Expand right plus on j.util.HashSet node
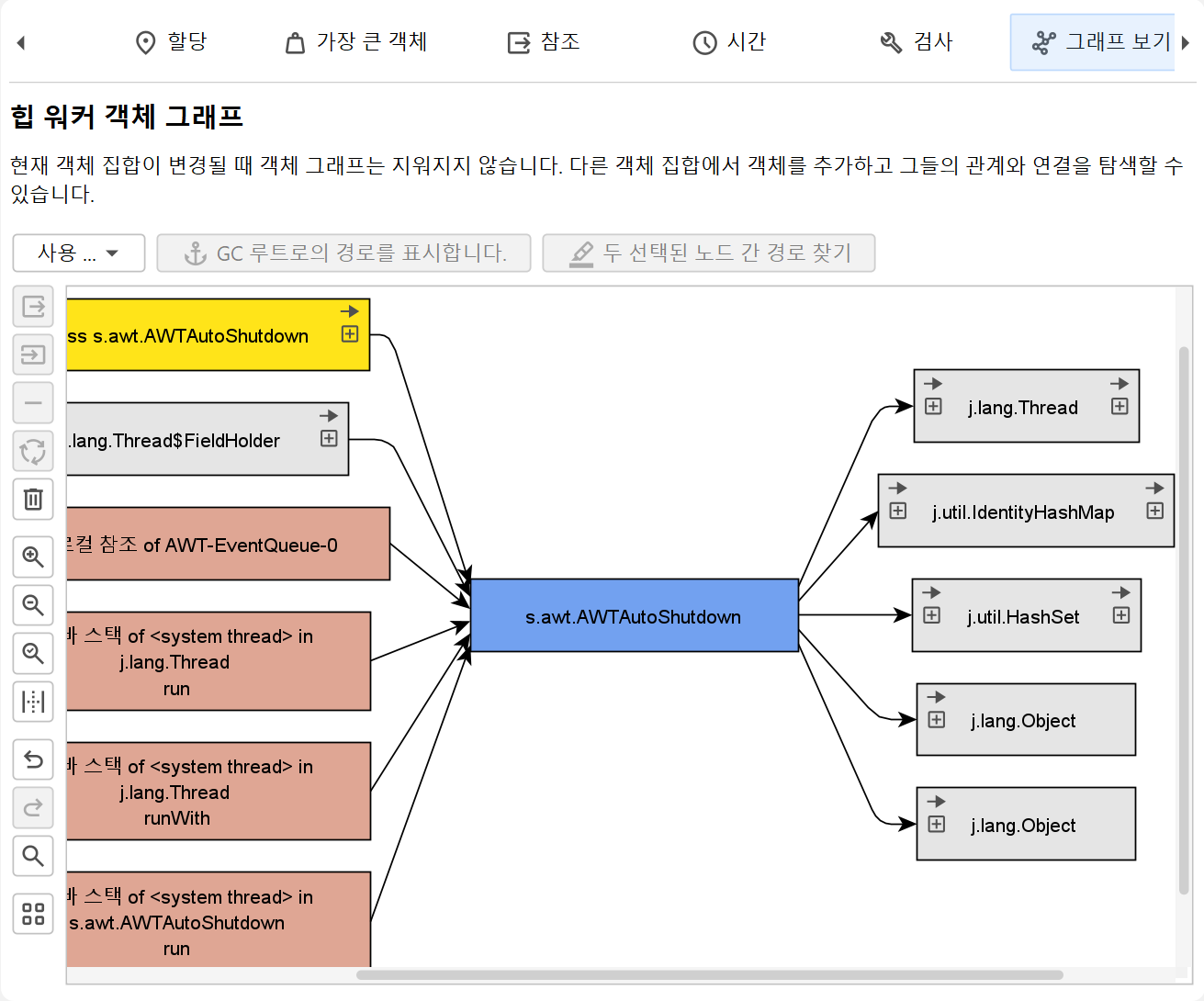1204x1001 pixels. (1121, 615)
